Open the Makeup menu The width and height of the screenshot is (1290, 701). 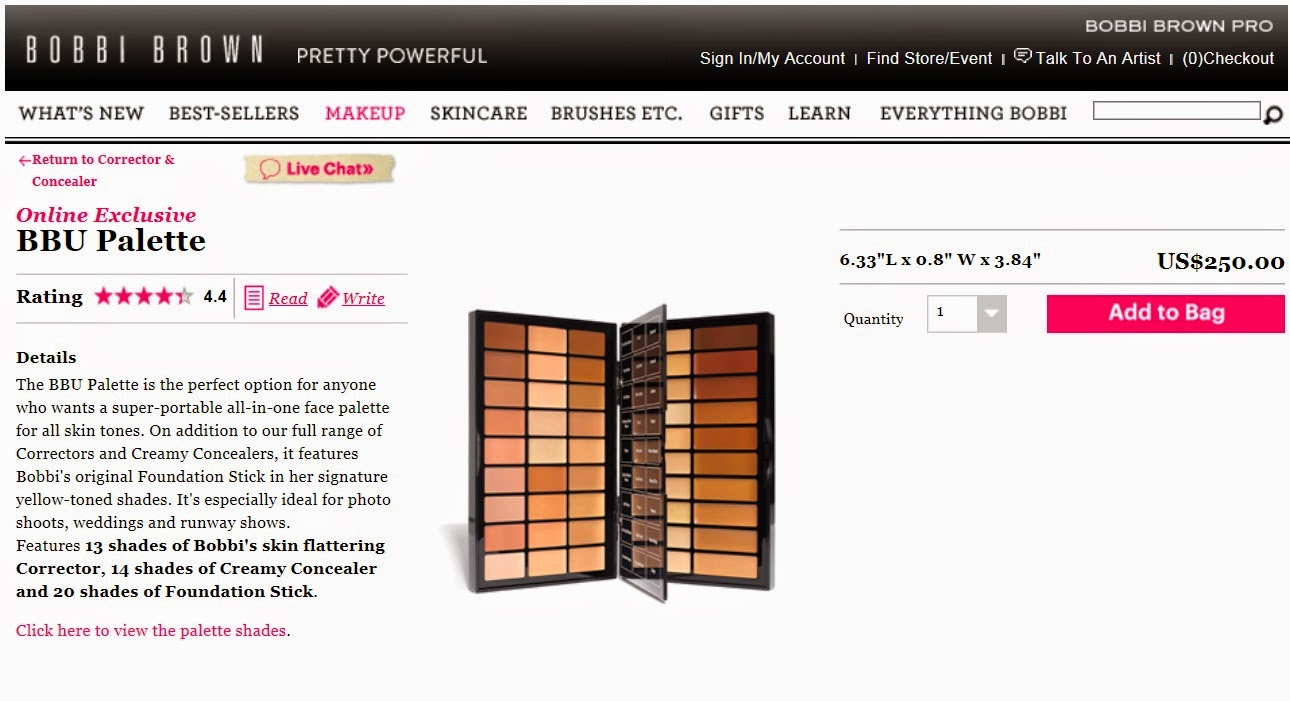pyautogui.click(x=365, y=113)
